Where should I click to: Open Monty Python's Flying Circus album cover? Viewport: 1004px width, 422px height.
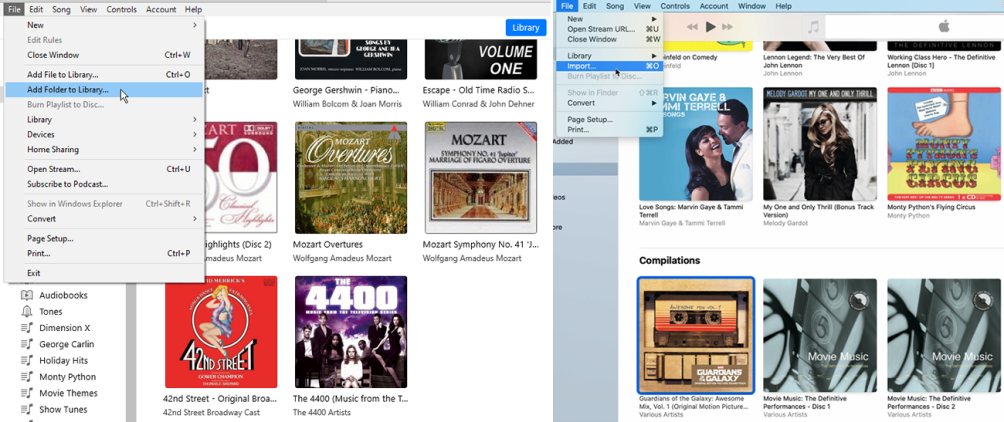click(x=944, y=144)
